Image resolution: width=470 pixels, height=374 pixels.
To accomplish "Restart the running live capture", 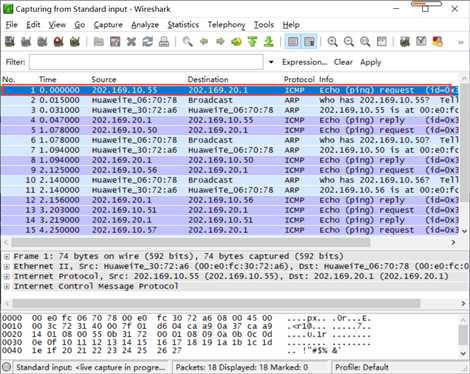I will click(x=75, y=42).
